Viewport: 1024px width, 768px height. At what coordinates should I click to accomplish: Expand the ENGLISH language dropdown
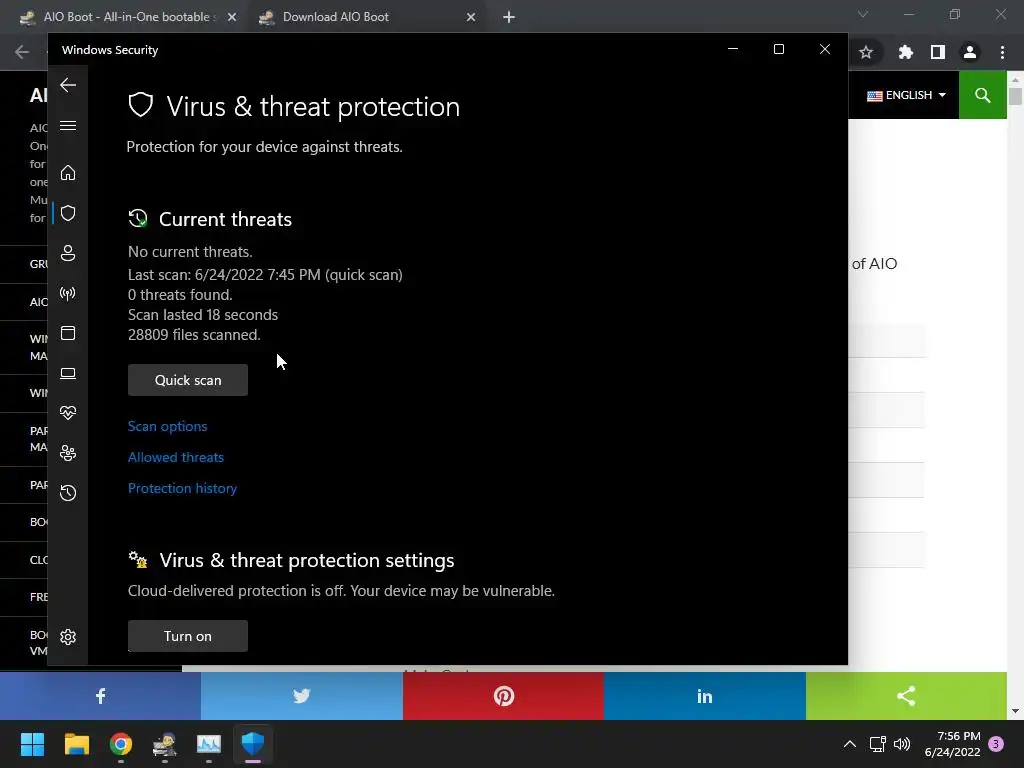[906, 95]
